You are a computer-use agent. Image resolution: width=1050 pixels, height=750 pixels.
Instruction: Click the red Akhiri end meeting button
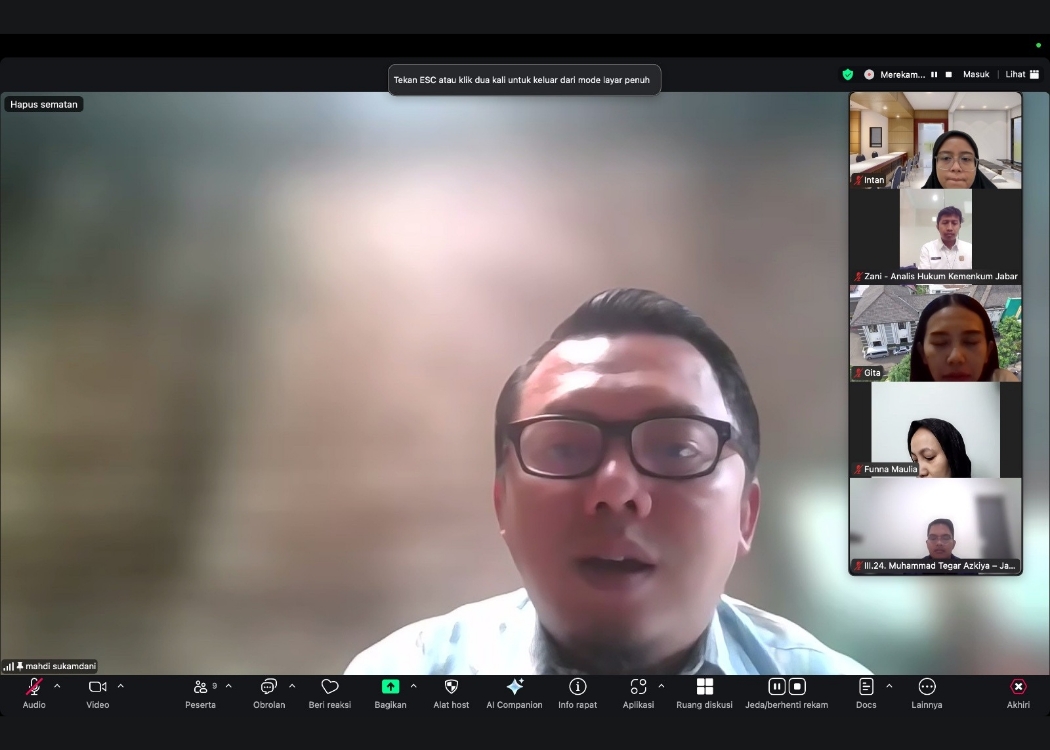click(1018, 687)
